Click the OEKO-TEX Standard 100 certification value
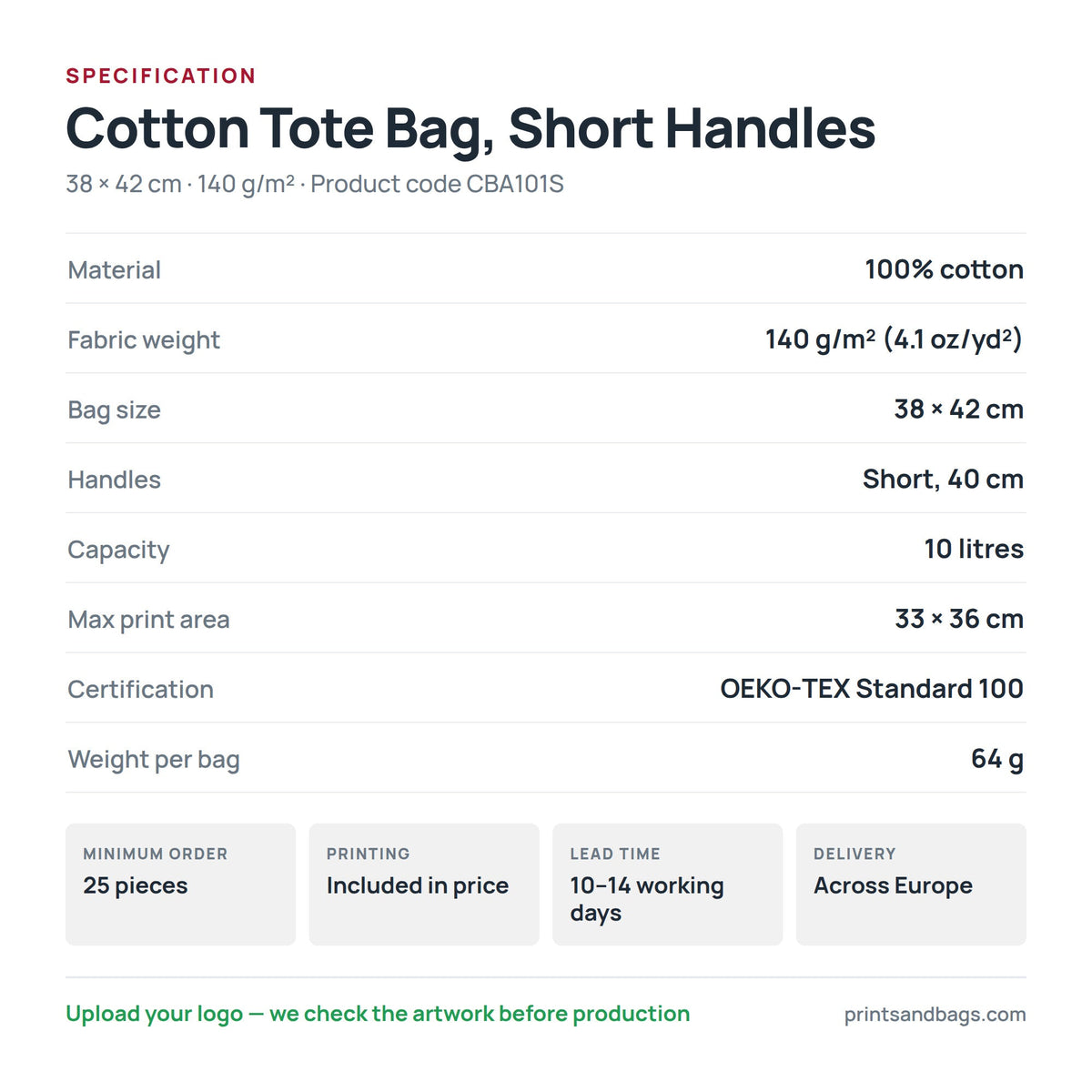 (872, 689)
